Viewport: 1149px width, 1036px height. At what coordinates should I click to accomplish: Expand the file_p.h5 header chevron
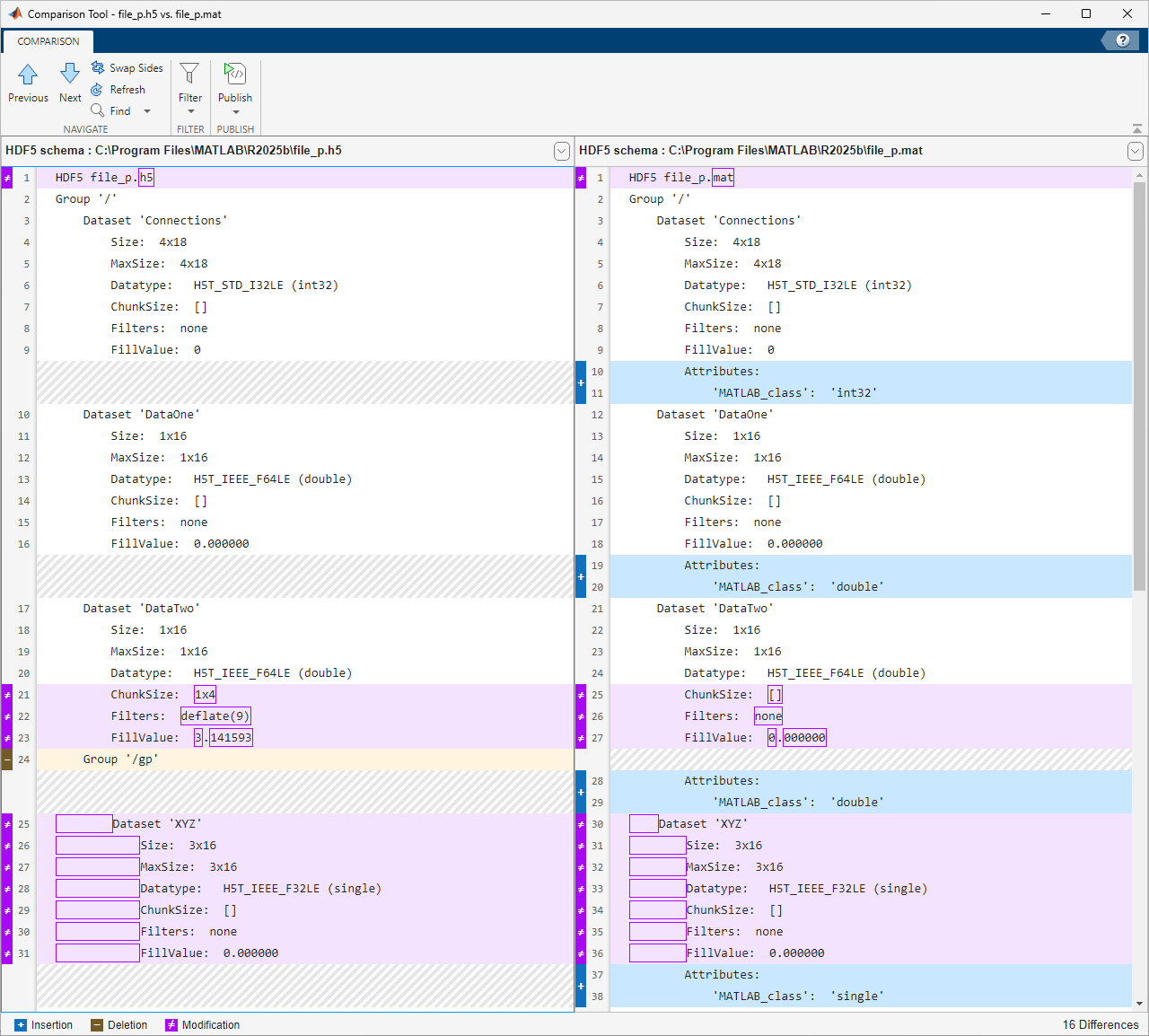562,151
